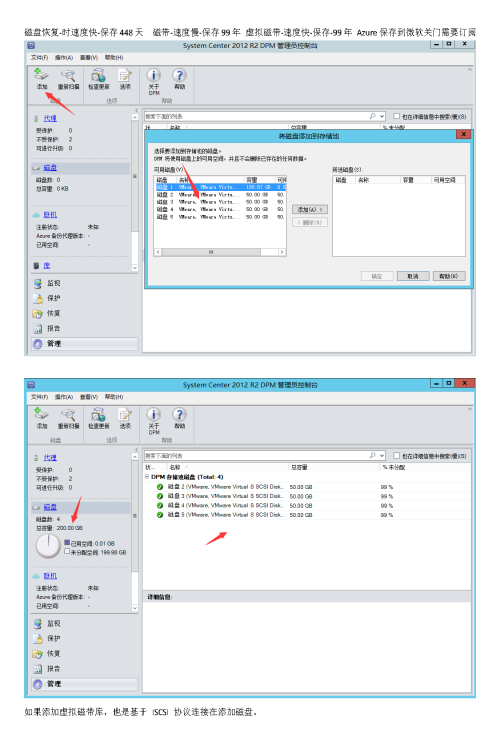500x748 pixels.
Task: Collapse ribbon chevron in upper console
Action: coord(469,70)
